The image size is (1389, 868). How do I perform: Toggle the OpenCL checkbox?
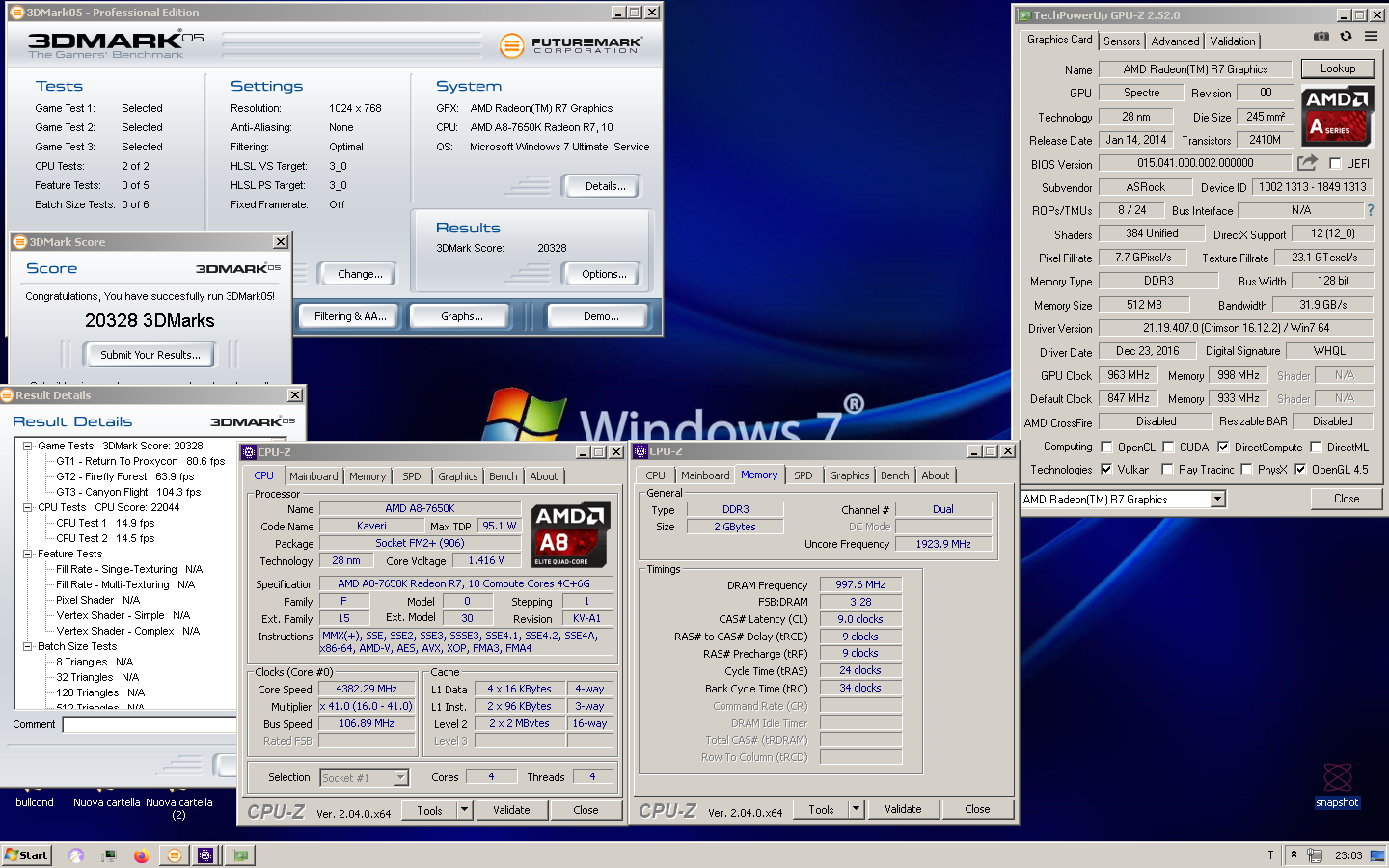point(1106,447)
